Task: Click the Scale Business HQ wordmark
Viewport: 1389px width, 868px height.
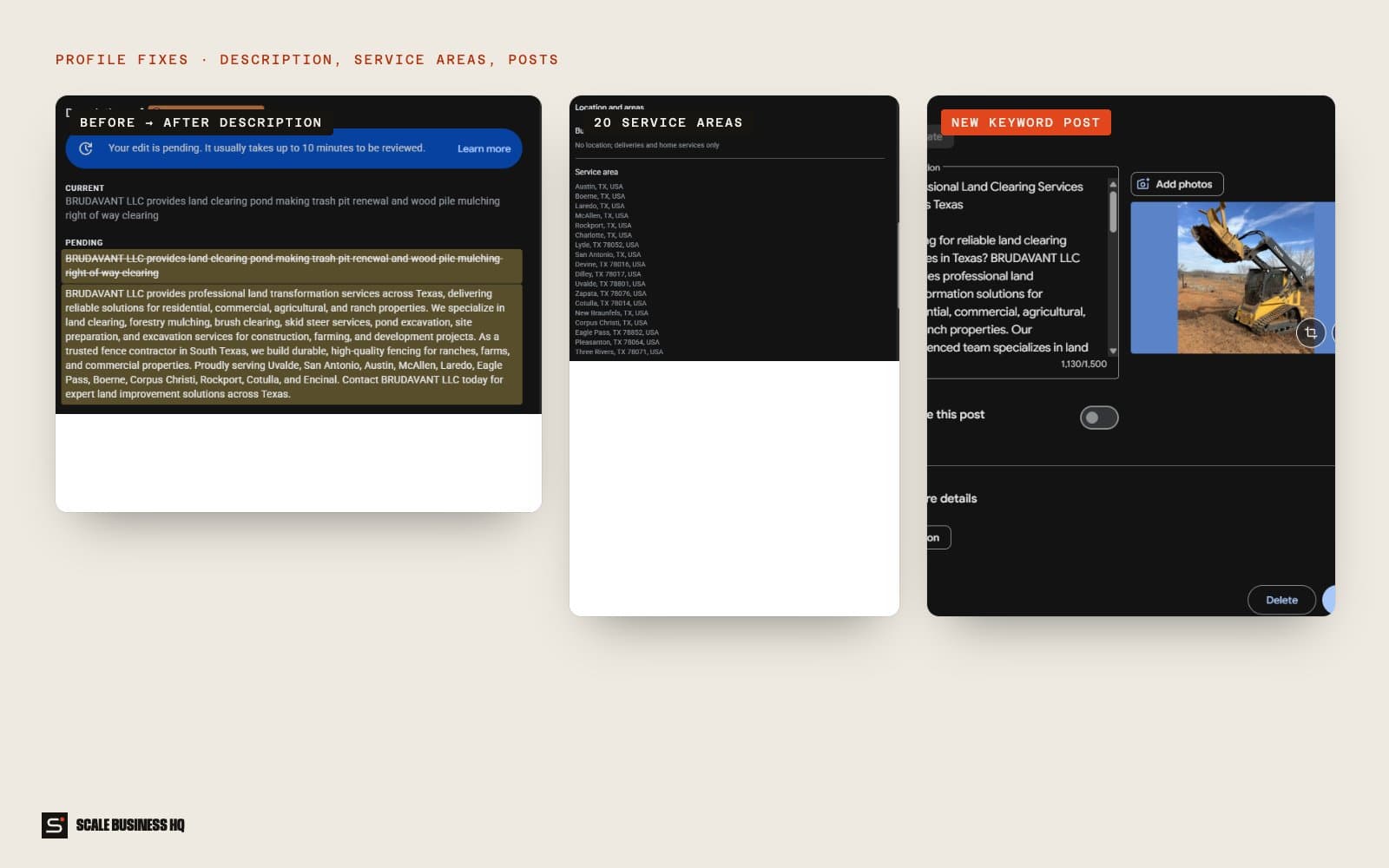Action: pos(130,825)
